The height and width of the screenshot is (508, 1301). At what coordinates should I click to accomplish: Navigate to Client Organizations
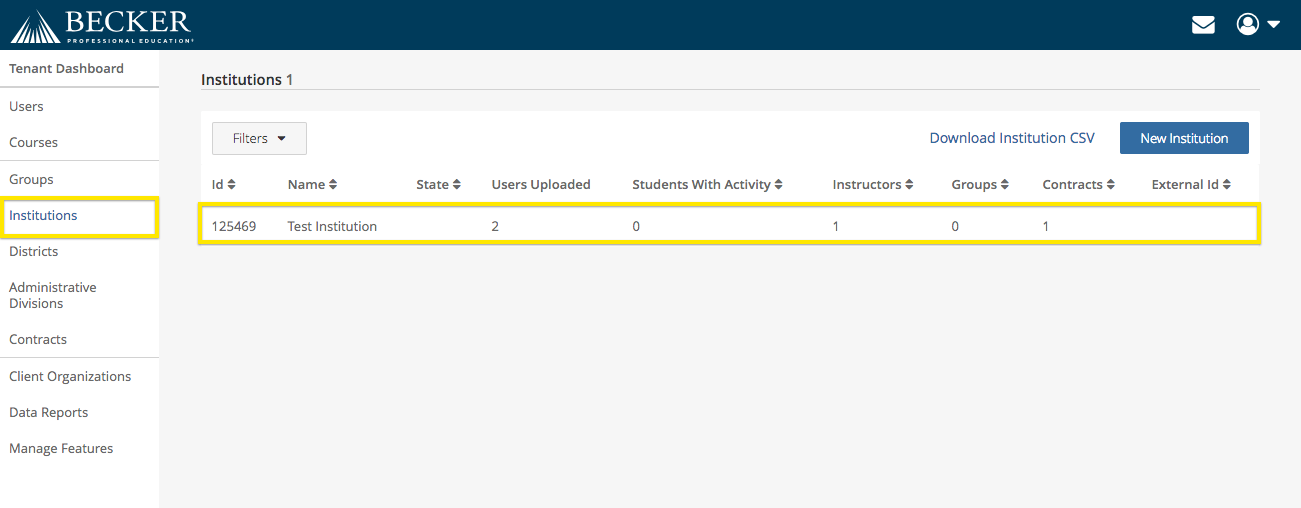tap(70, 376)
